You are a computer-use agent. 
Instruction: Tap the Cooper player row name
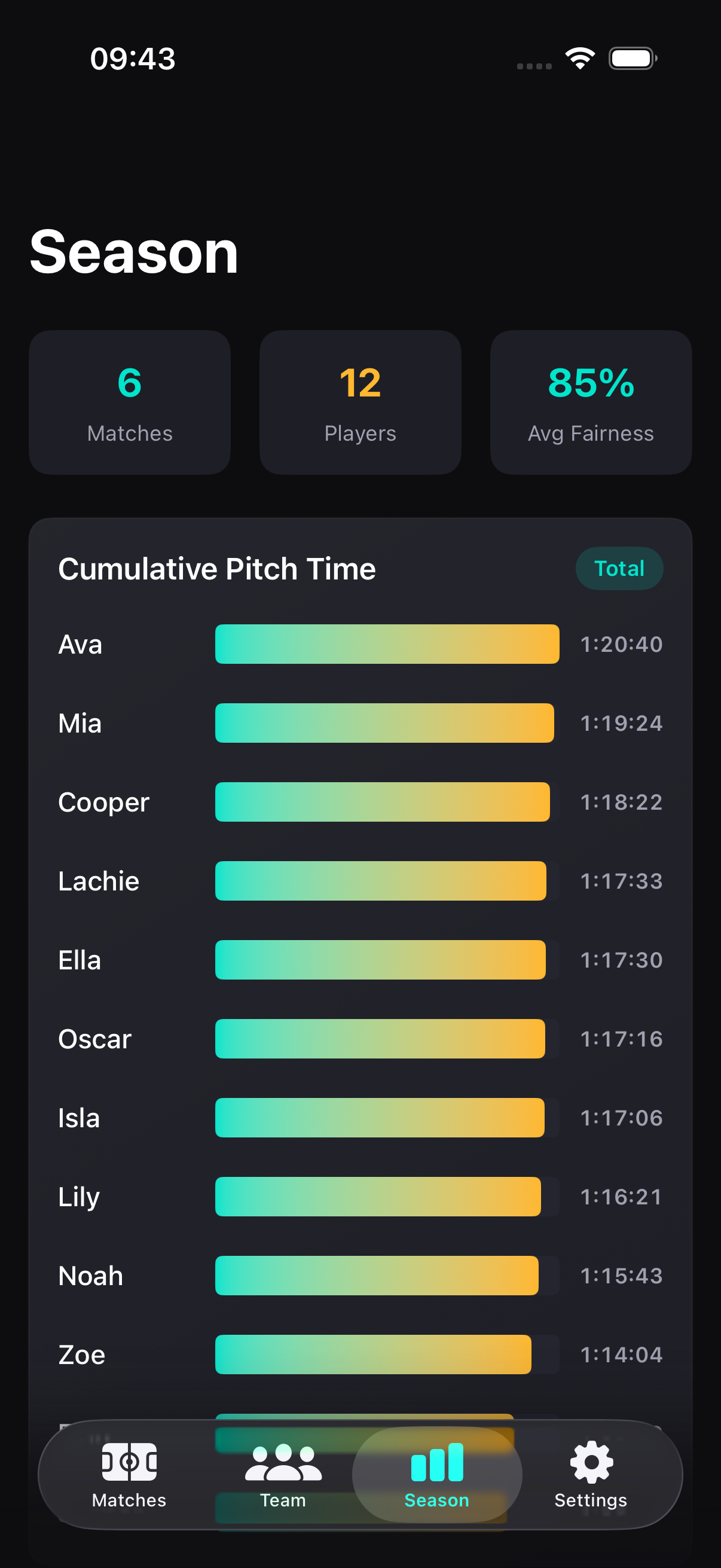pyautogui.click(x=104, y=803)
